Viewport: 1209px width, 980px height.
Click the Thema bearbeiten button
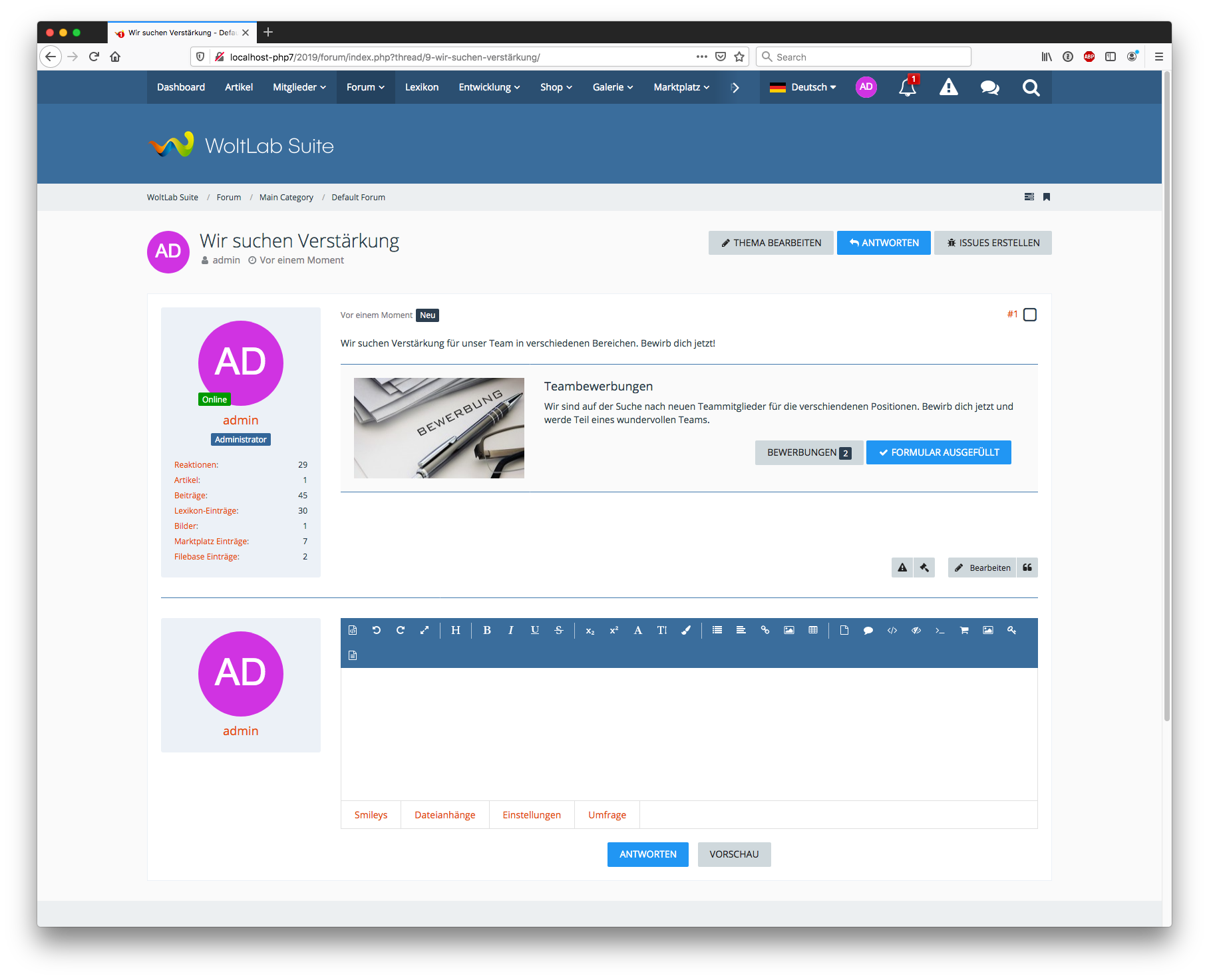tap(771, 243)
